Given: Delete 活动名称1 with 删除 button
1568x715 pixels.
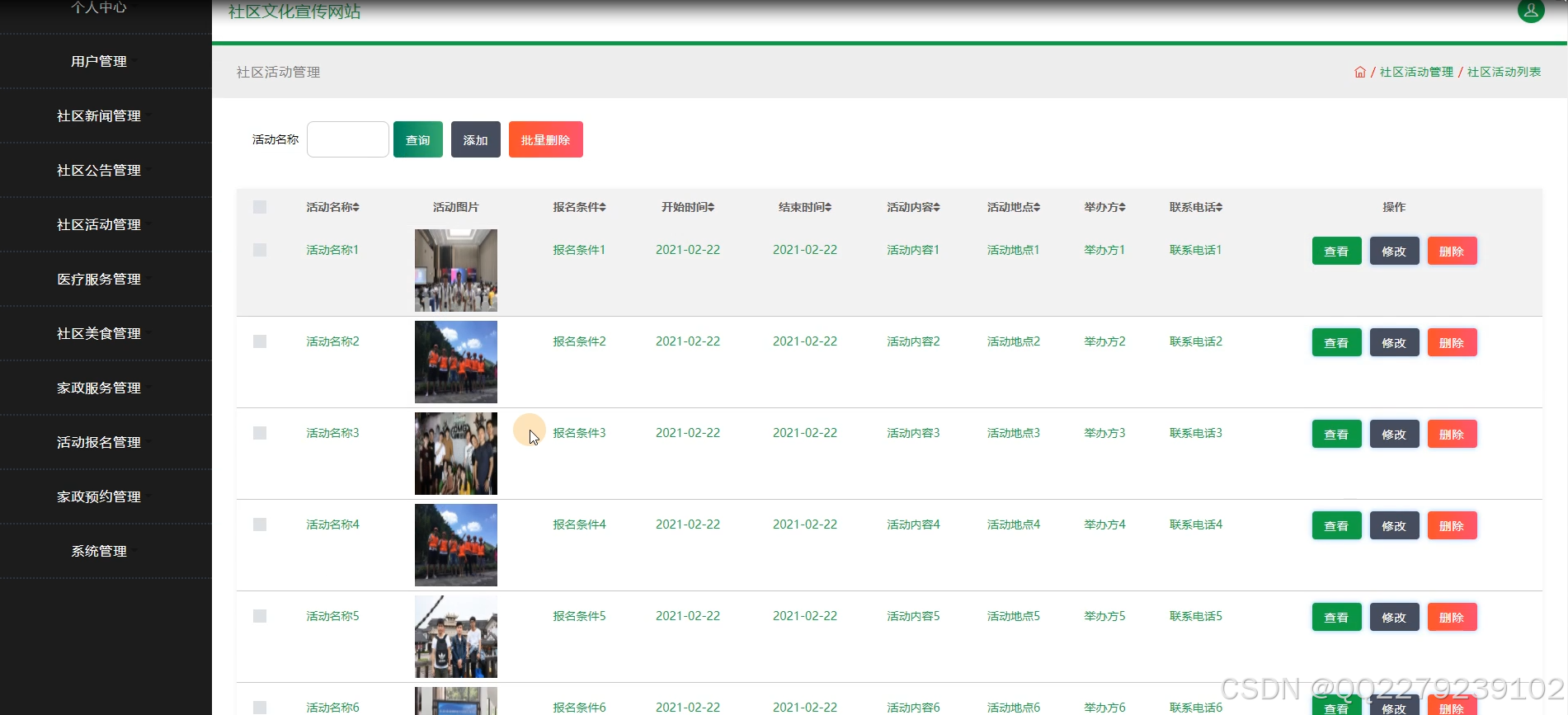Looking at the screenshot, I should pyautogui.click(x=1452, y=251).
